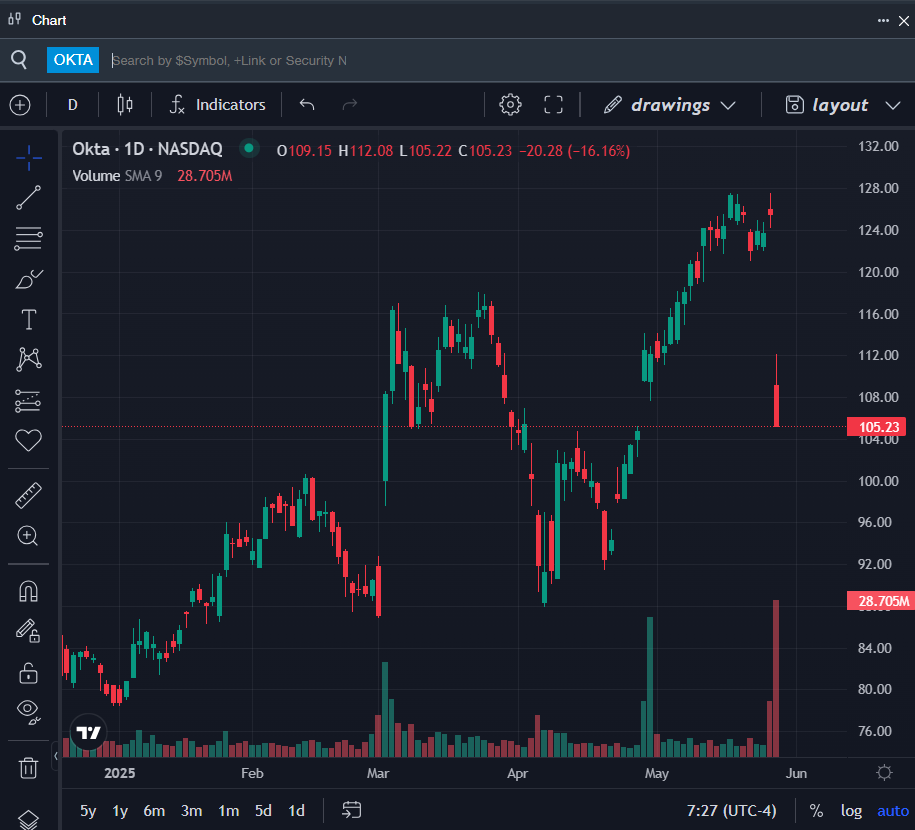Image resolution: width=915 pixels, height=830 pixels.
Task: Select the 5d time range
Action: (263, 811)
